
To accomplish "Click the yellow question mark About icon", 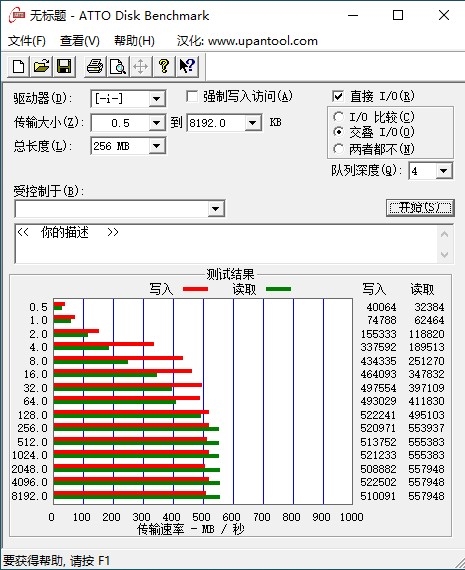I will click(164, 67).
